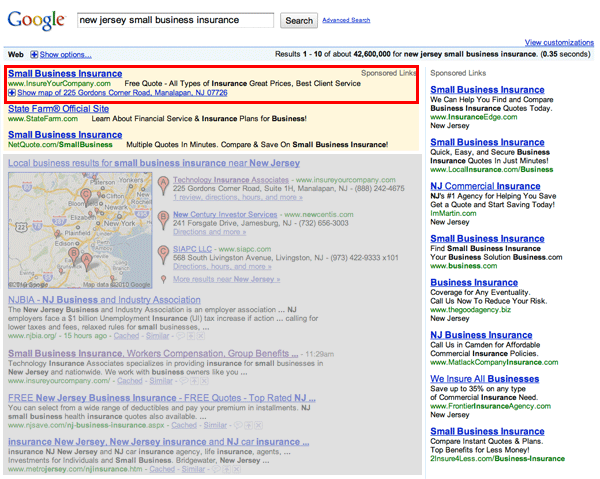Click the search query input field
Image resolution: width=600 pixels, height=479 pixels.
coord(176,20)
